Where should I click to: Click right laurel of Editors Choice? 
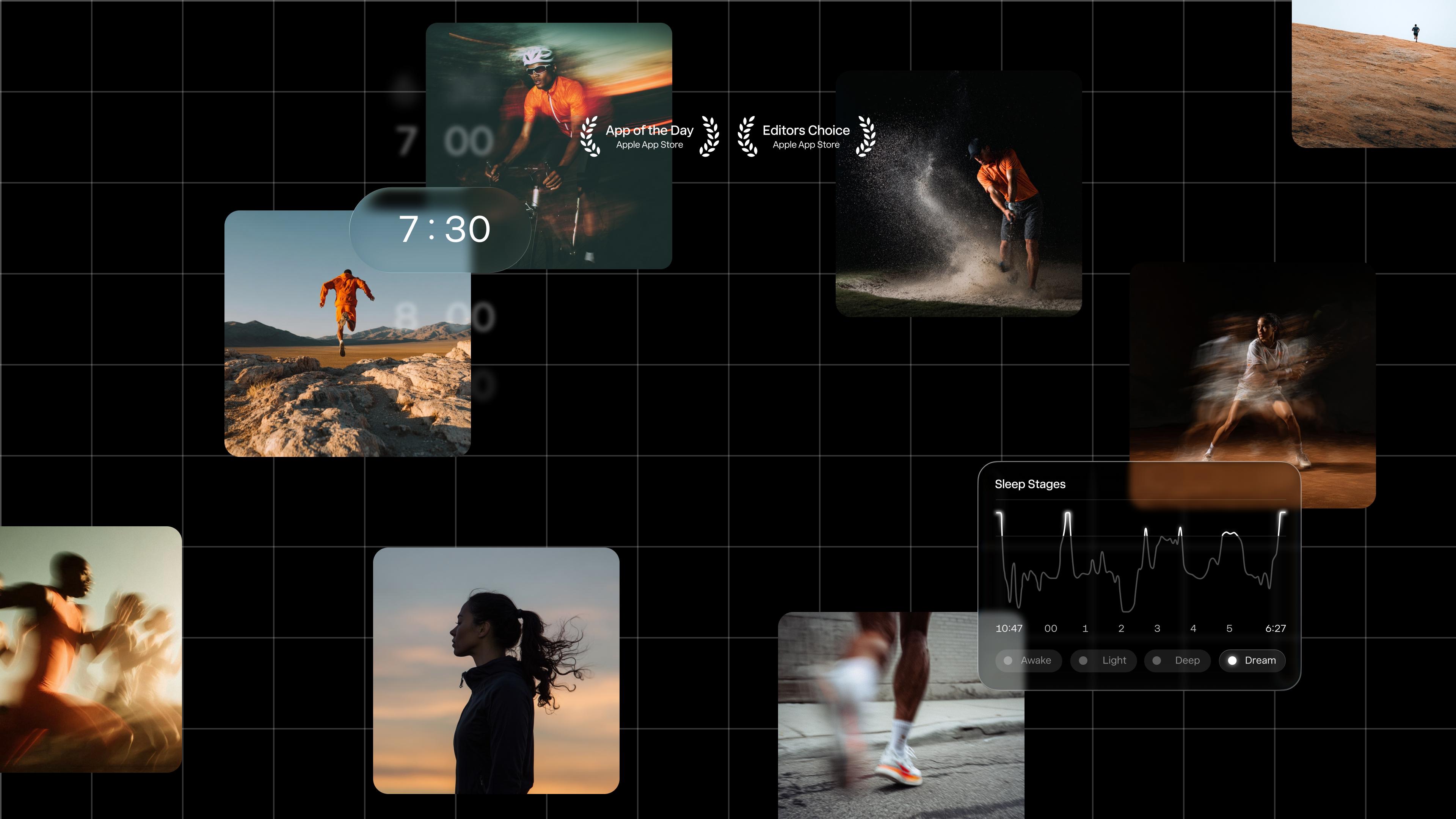[866, 136]
